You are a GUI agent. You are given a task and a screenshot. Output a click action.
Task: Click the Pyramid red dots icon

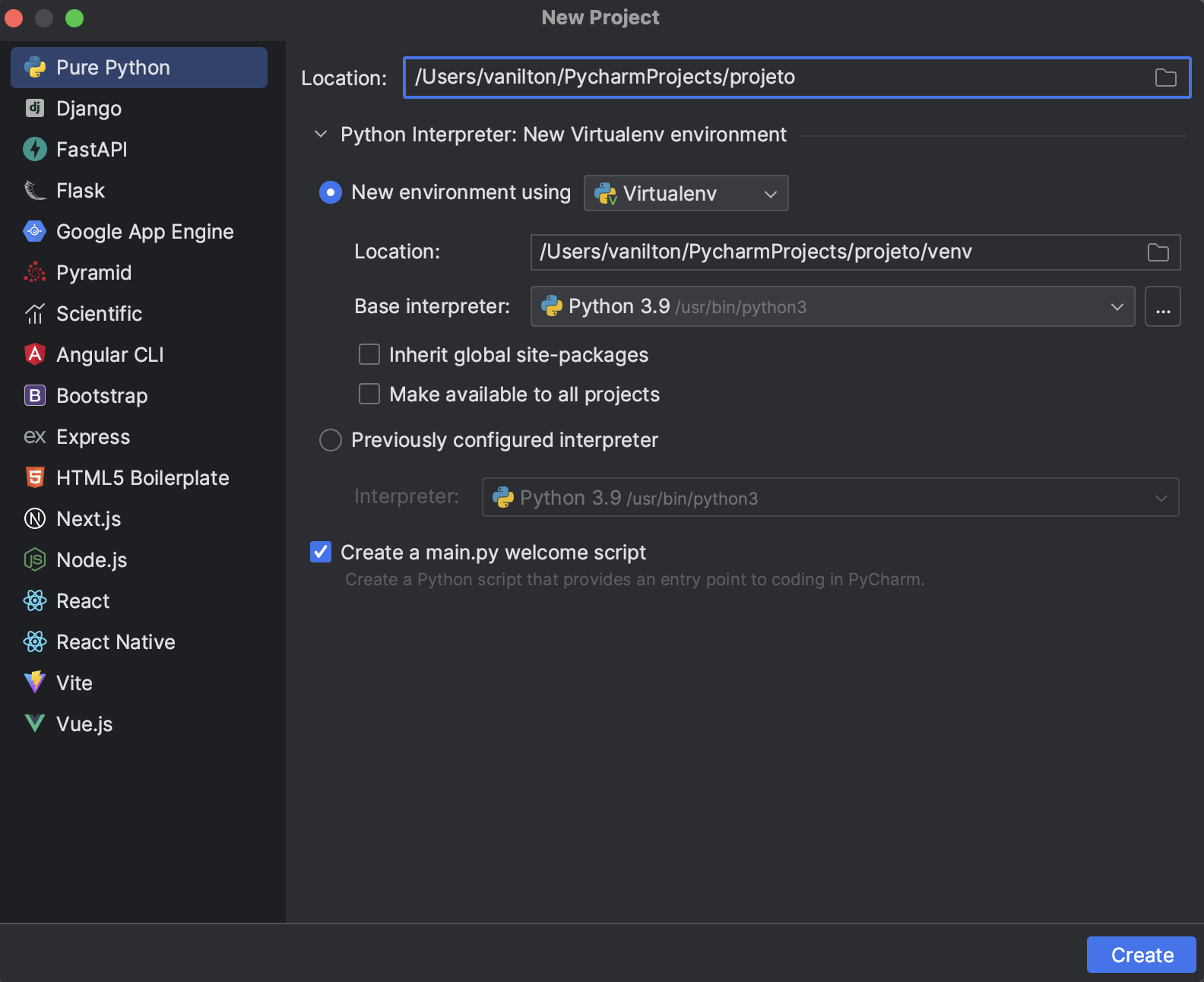tap(35, 272)
